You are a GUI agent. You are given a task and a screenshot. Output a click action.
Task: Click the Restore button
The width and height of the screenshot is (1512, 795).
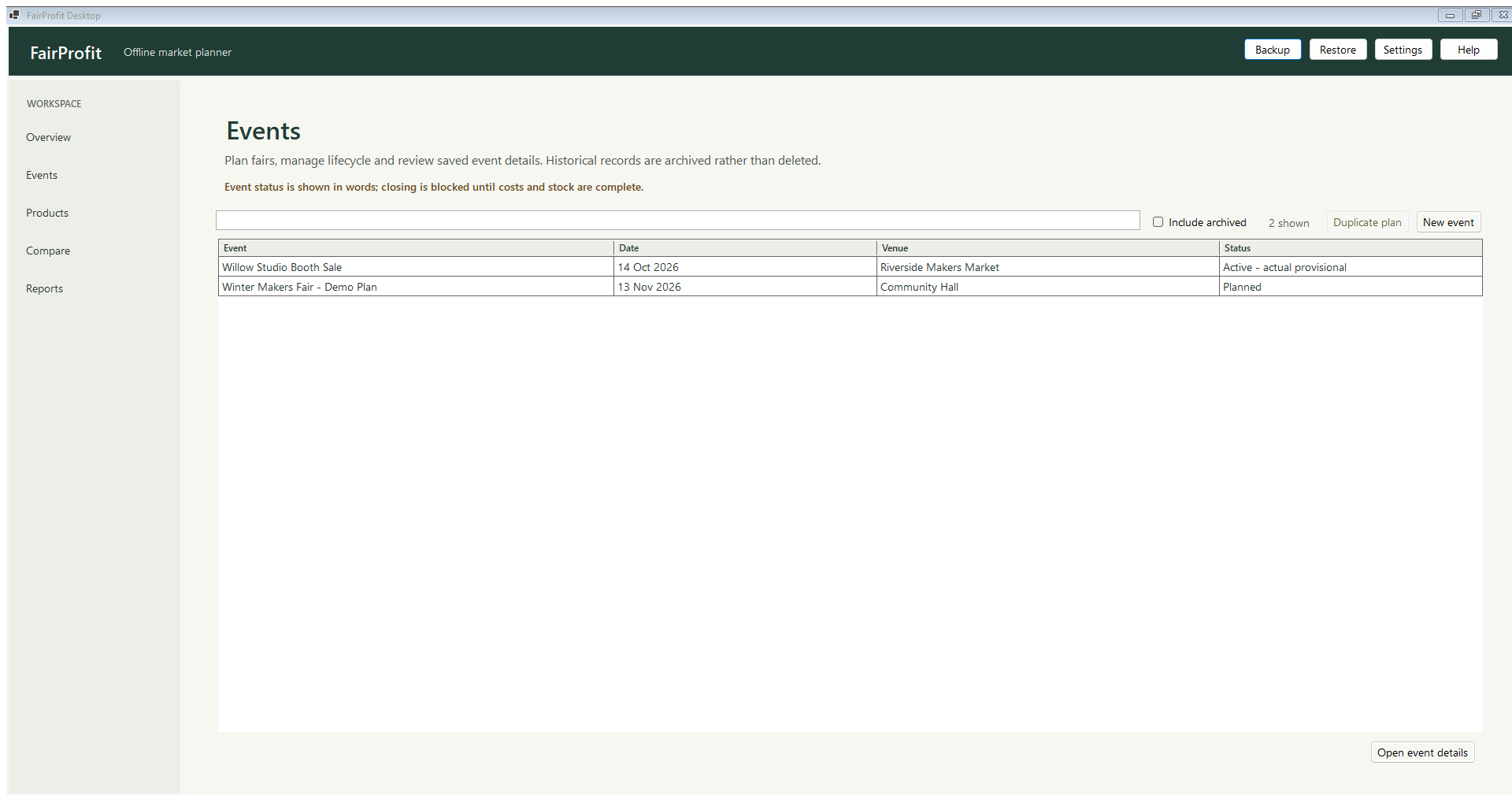(1337, 50)
